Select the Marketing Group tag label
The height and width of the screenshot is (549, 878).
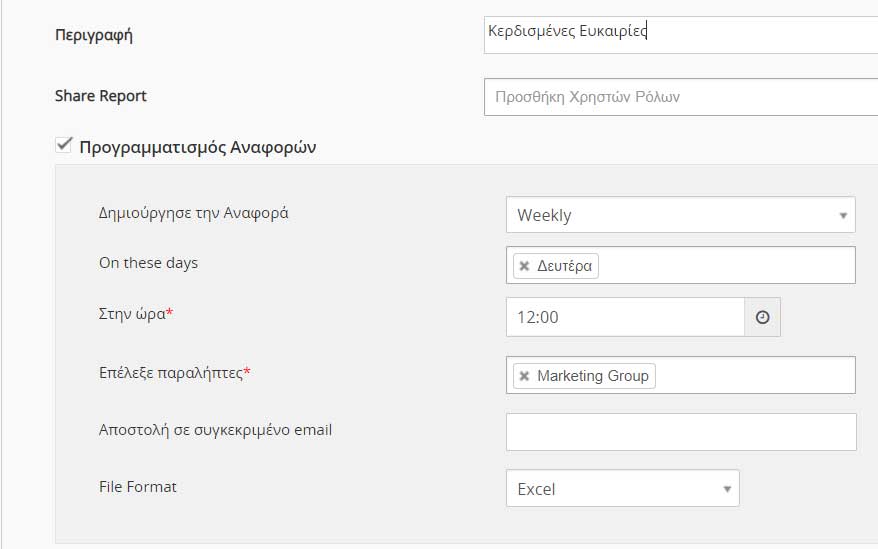(x=593, y=376)
